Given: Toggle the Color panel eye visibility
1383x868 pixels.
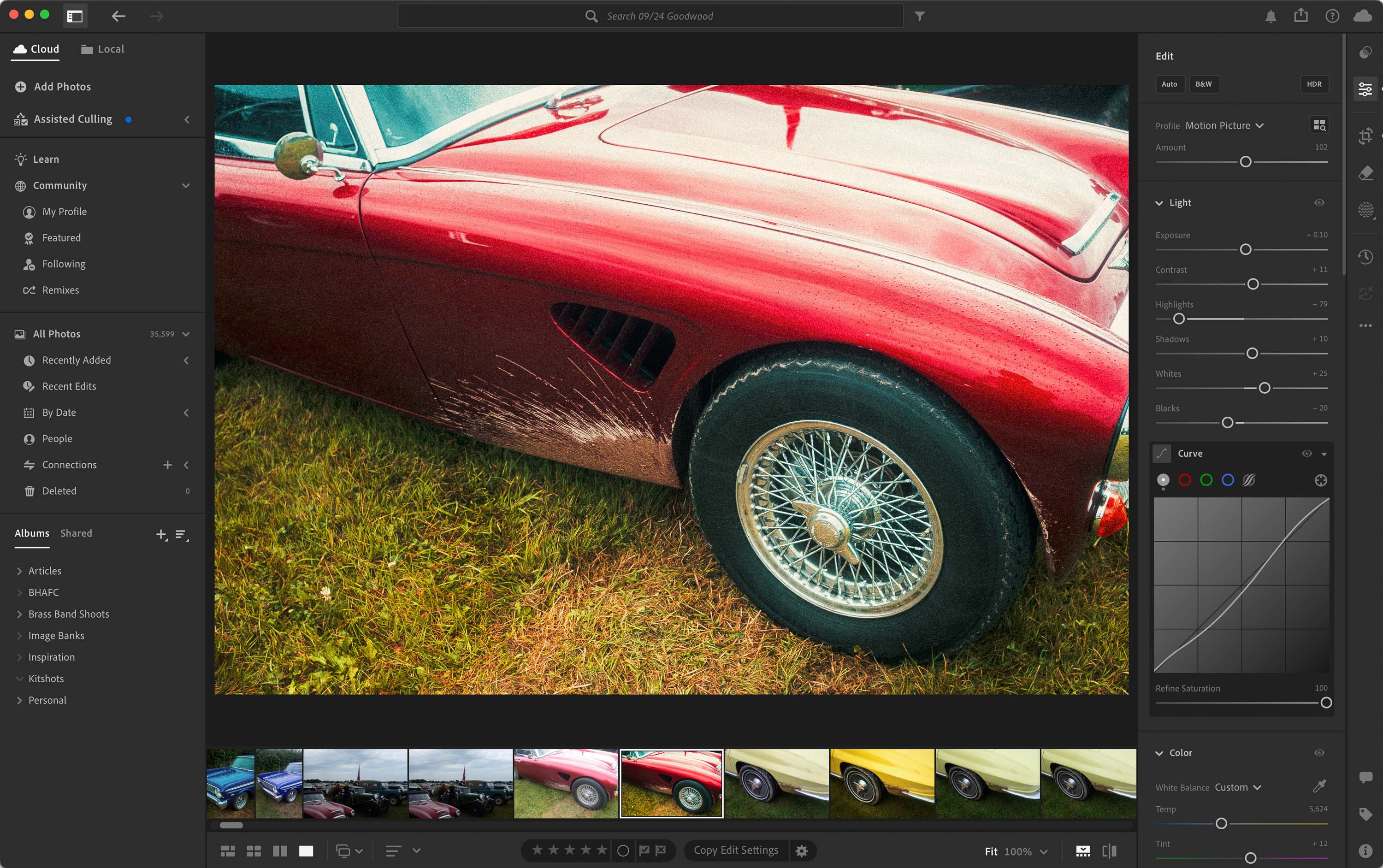Looking at the screenshot, I should point(1319,753).
